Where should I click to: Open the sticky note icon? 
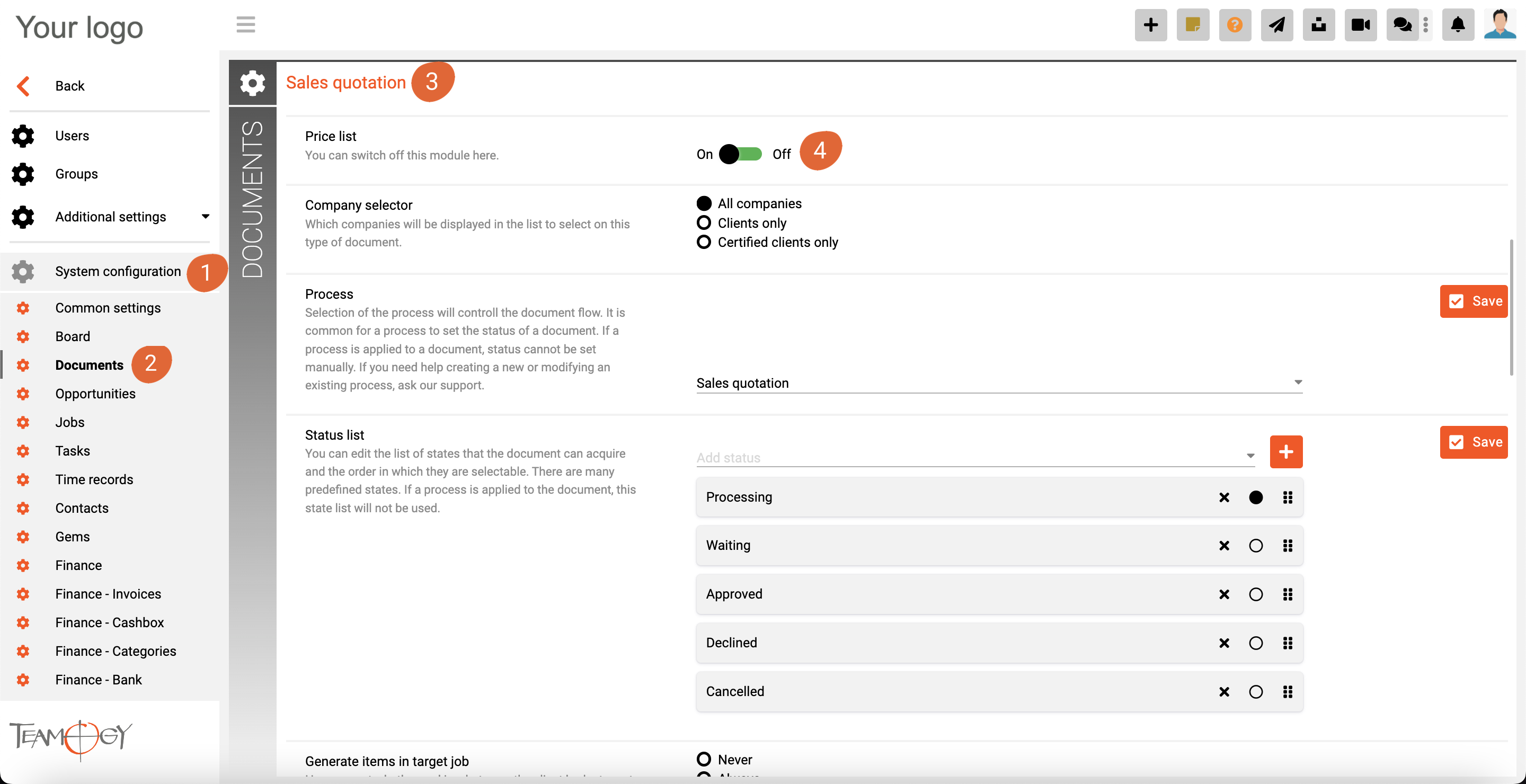click(x=1193, y=25)
